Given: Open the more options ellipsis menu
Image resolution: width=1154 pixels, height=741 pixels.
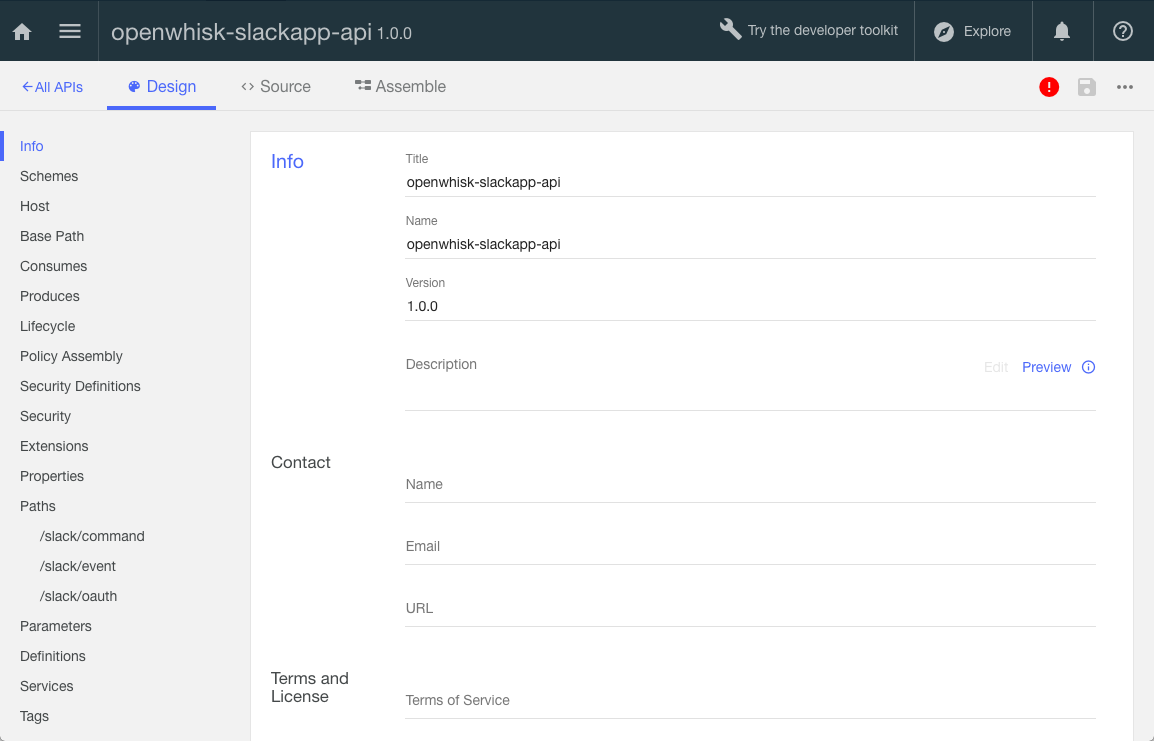Looking at the screenshot, I should point(1125,87).
